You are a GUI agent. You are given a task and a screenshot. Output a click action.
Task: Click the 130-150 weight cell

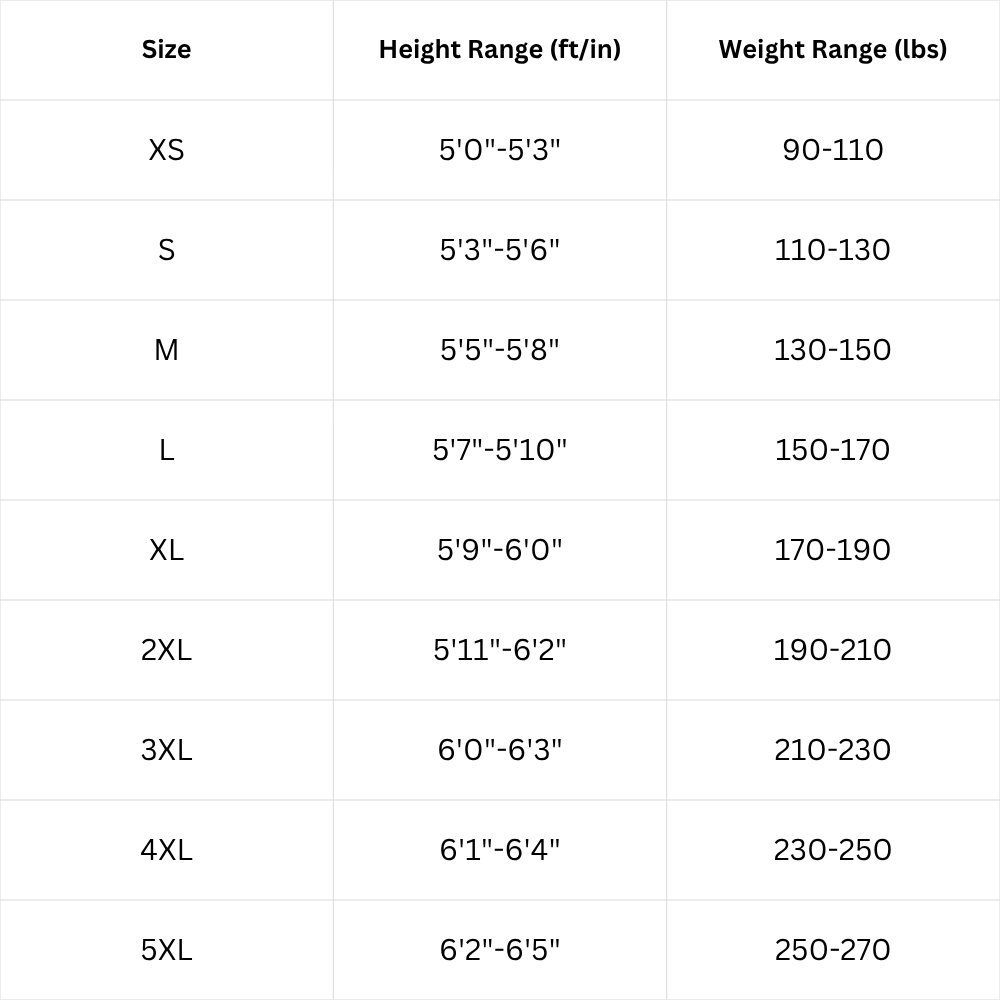(833, 350)
